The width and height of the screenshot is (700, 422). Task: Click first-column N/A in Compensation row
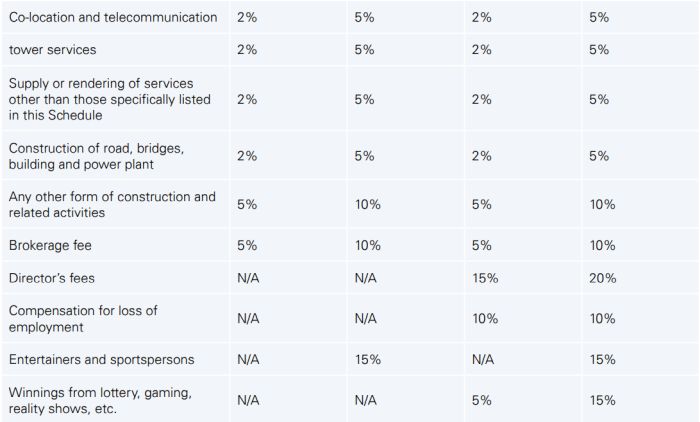coord(249,318)
